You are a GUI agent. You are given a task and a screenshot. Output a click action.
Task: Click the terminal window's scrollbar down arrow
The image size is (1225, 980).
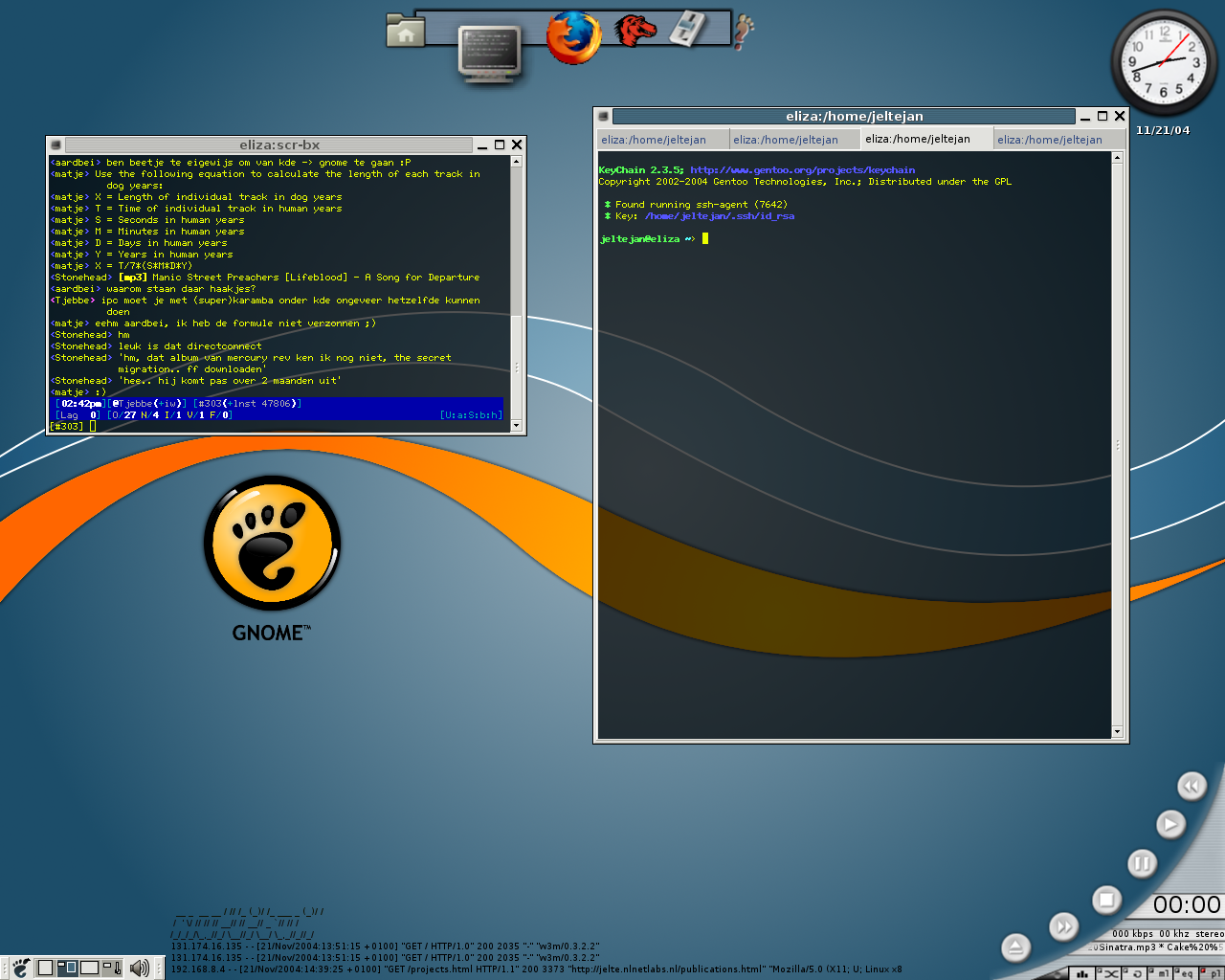coord(1117,732)
